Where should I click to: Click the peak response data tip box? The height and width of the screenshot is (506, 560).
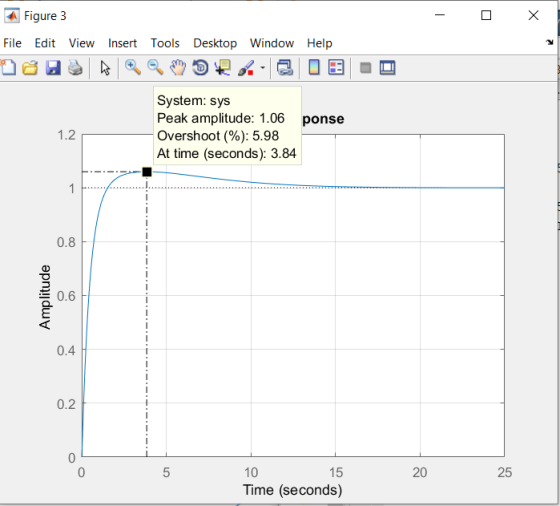click(x=228, y=126)
